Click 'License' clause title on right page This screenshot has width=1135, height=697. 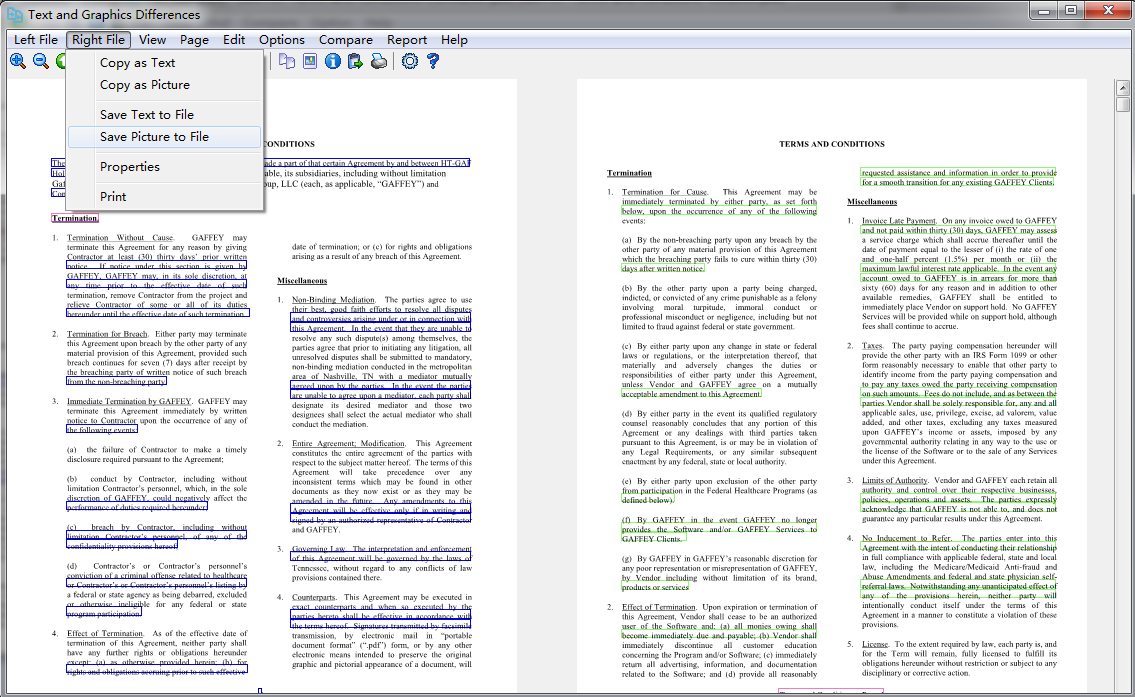[874, 644]
